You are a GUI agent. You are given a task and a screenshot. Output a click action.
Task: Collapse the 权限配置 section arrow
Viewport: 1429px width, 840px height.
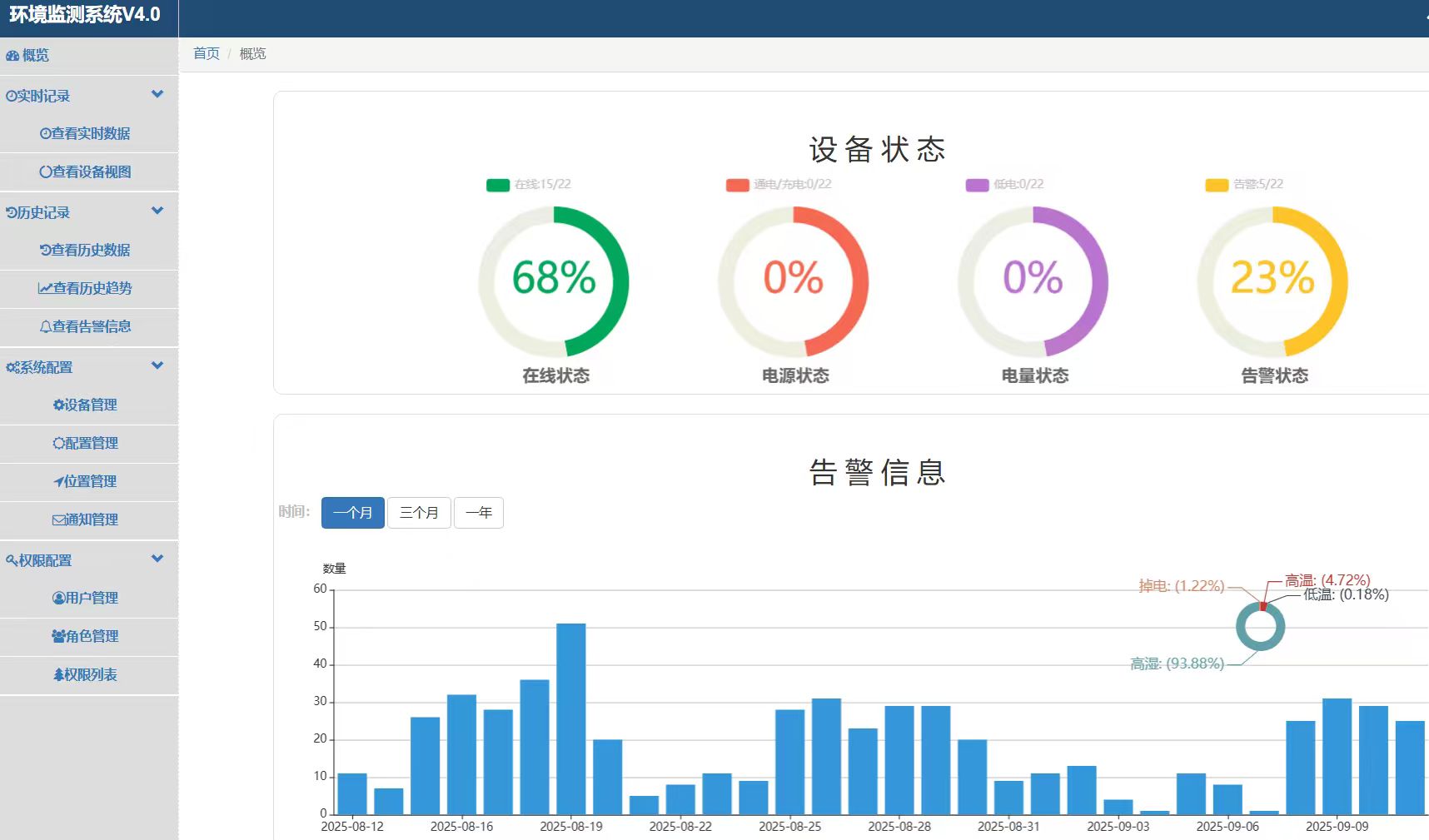tap(157, 559)
